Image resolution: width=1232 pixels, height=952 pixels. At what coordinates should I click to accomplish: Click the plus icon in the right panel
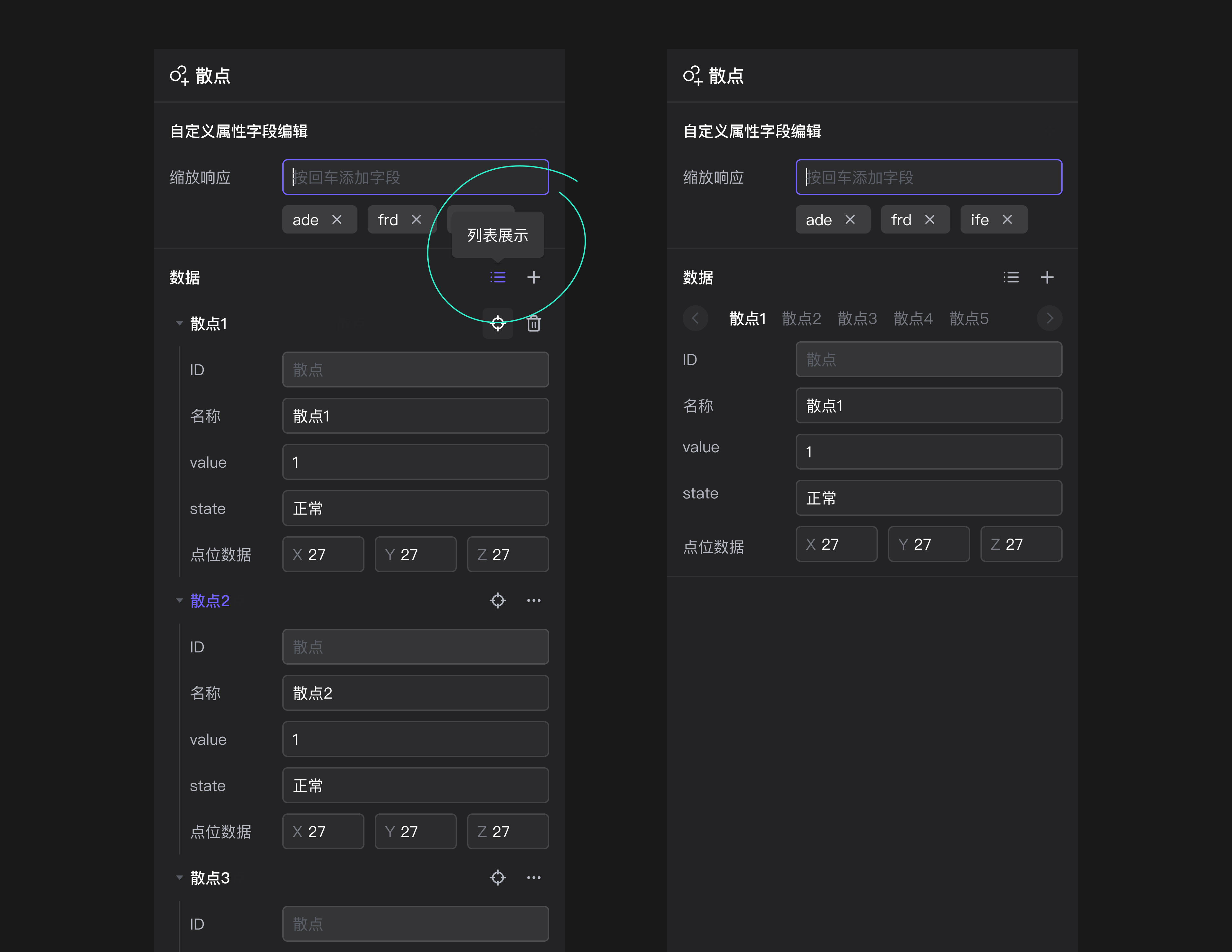click(x=1047, y=277)
